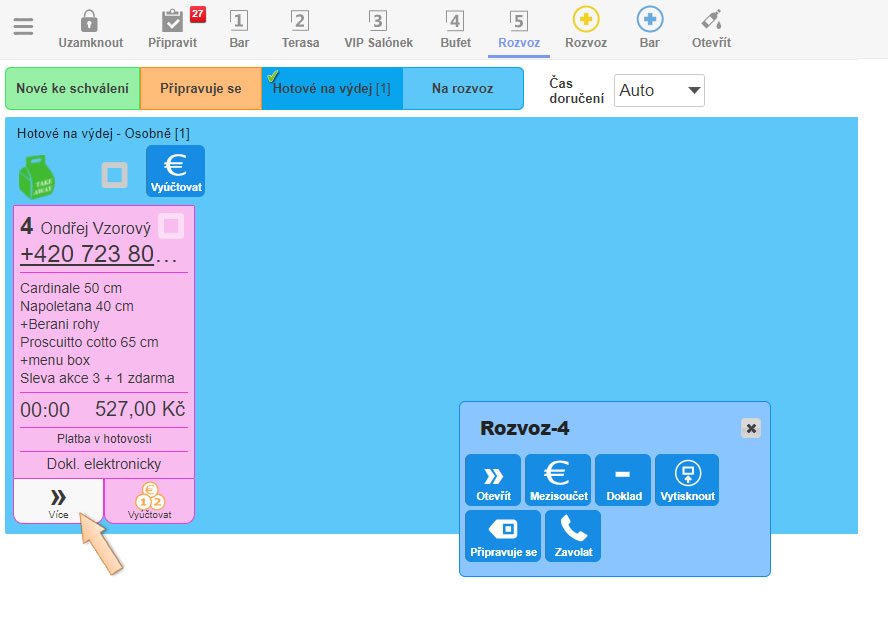Image resolution: width=888 pixels, height=634 pixels.
Task: Open the Na rozvoz tab
Action: [x=462, y=88]
